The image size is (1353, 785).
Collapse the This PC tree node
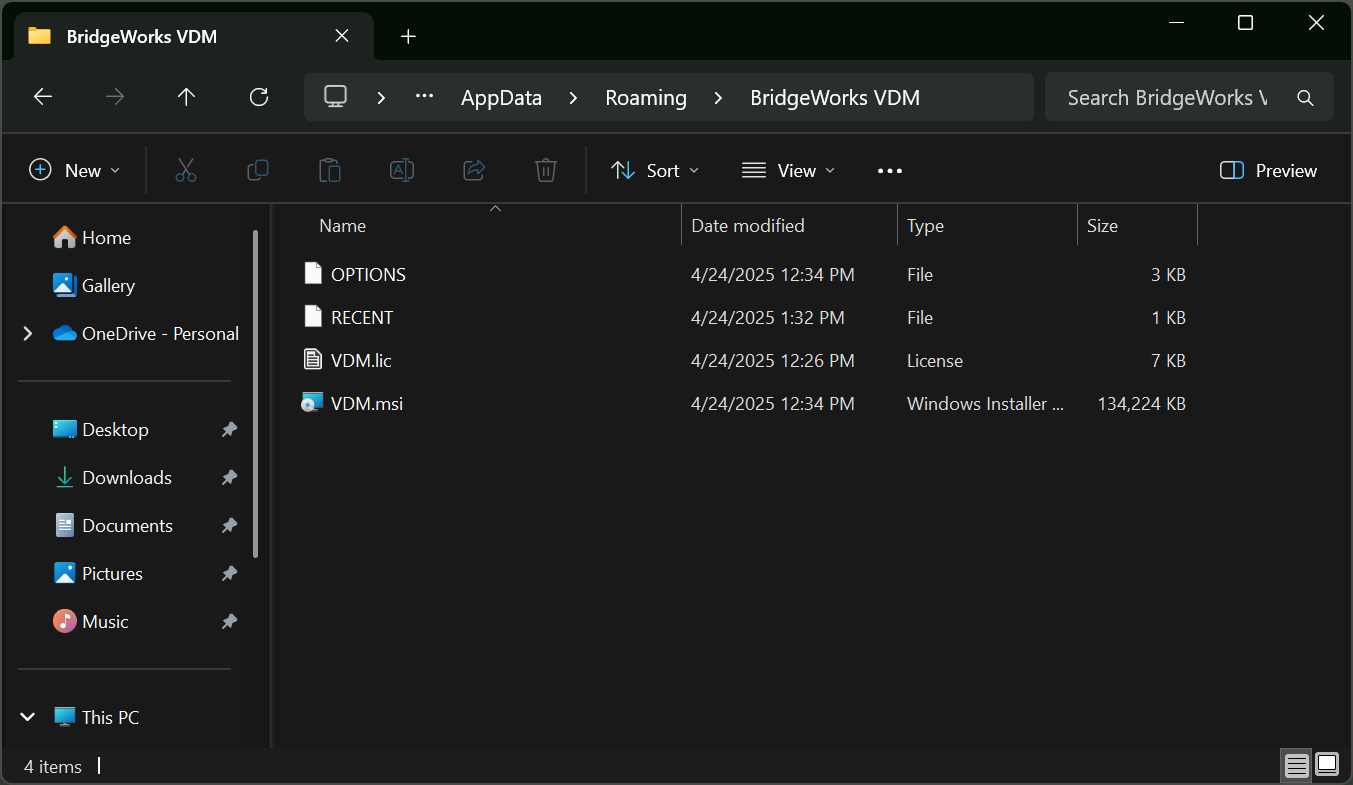tap(27, 717)
